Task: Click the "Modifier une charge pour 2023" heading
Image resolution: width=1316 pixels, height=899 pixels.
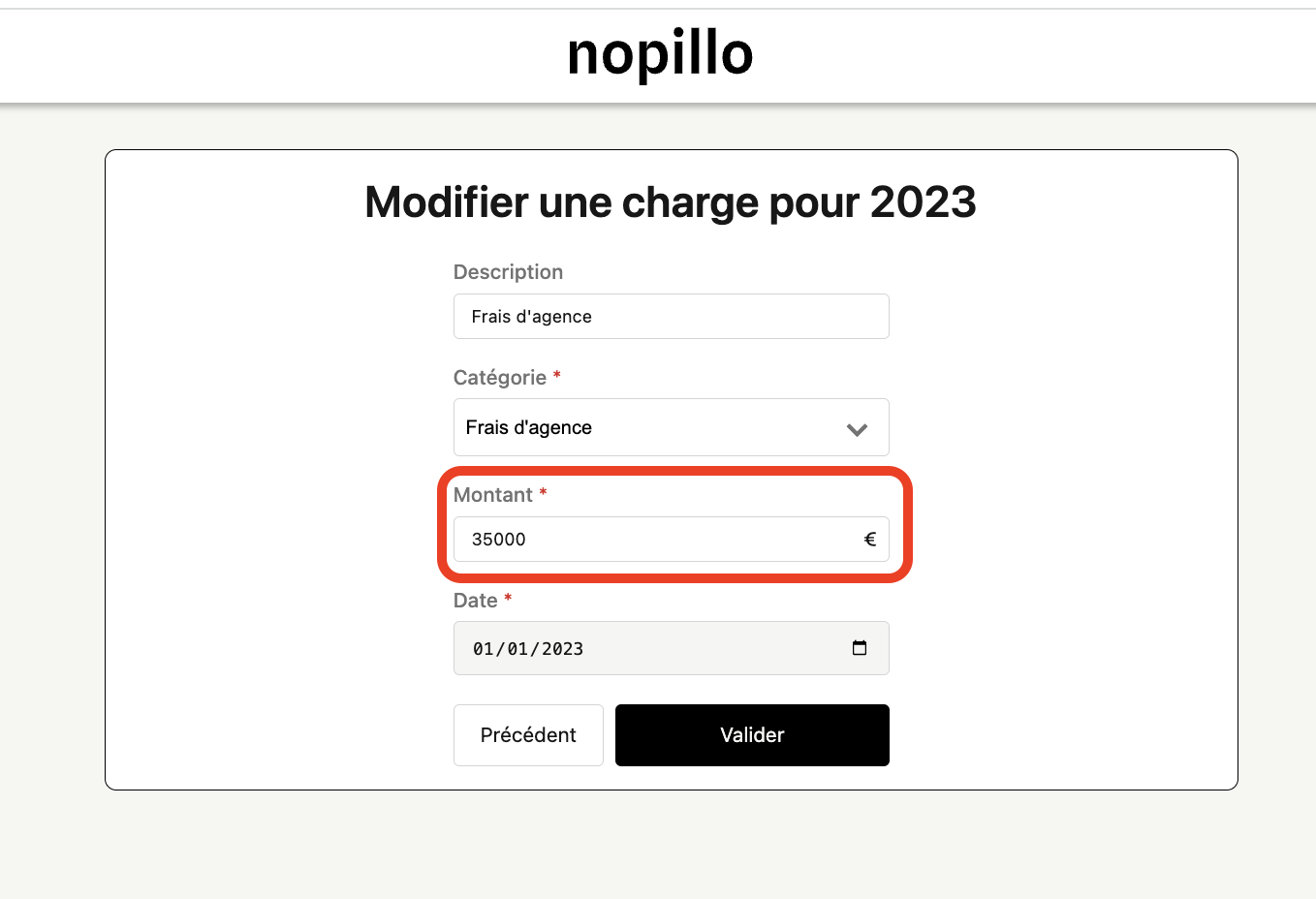Action: pos(671,202)
